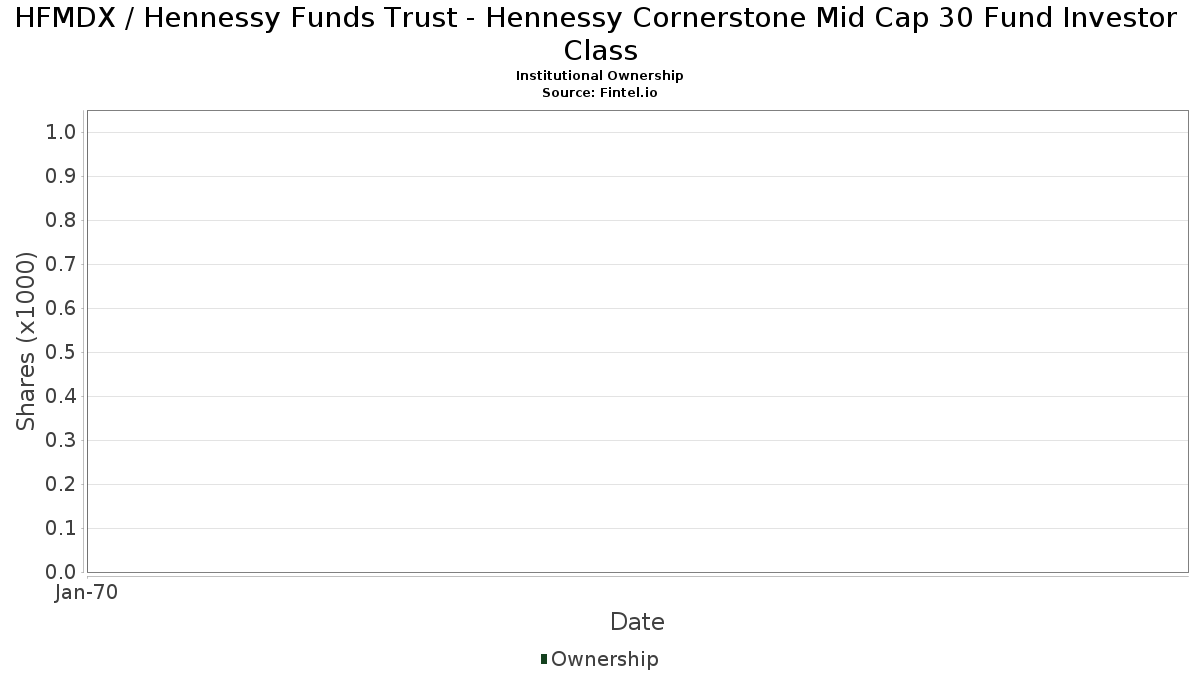Click the 0.0 y-axis tick label
1200x675 pixels.
point(61,573)
